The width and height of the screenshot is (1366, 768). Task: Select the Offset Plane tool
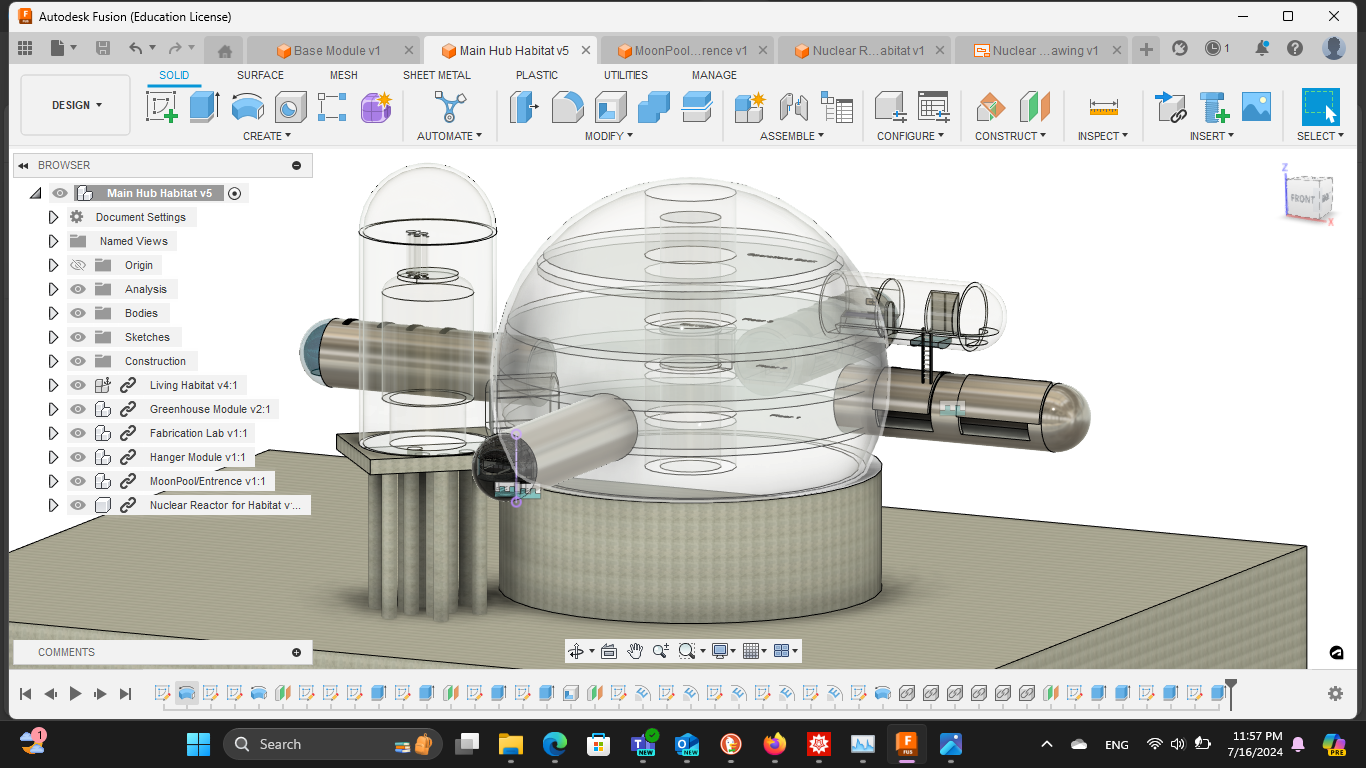pos(990,106)
